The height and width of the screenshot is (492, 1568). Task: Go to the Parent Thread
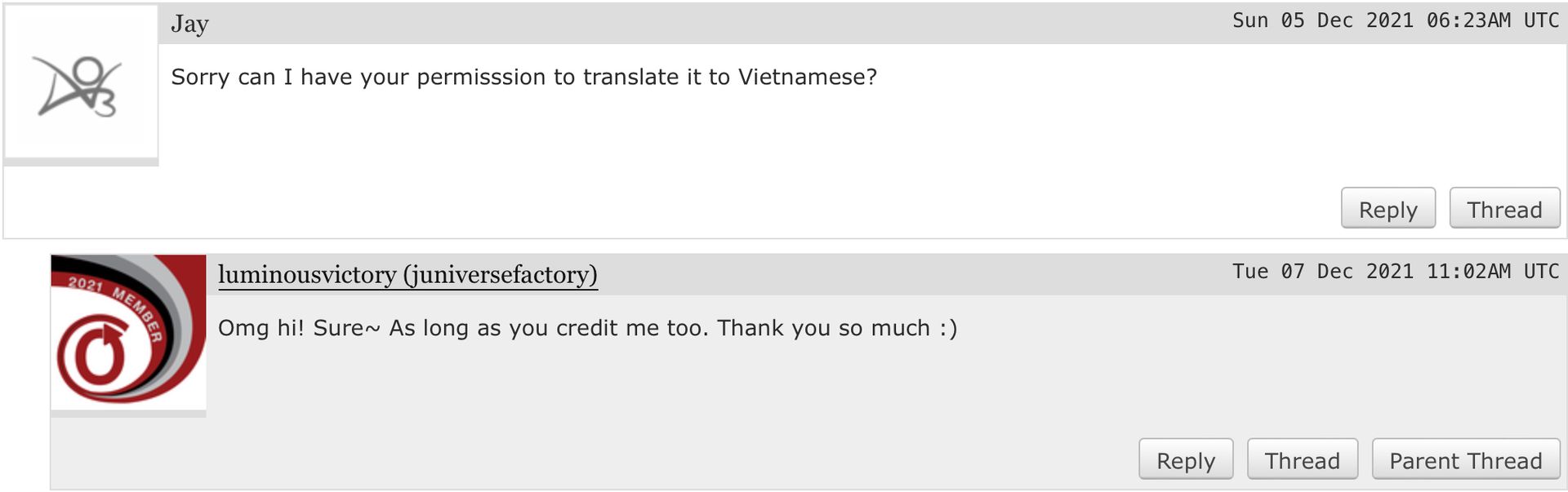click(1466, 461)
